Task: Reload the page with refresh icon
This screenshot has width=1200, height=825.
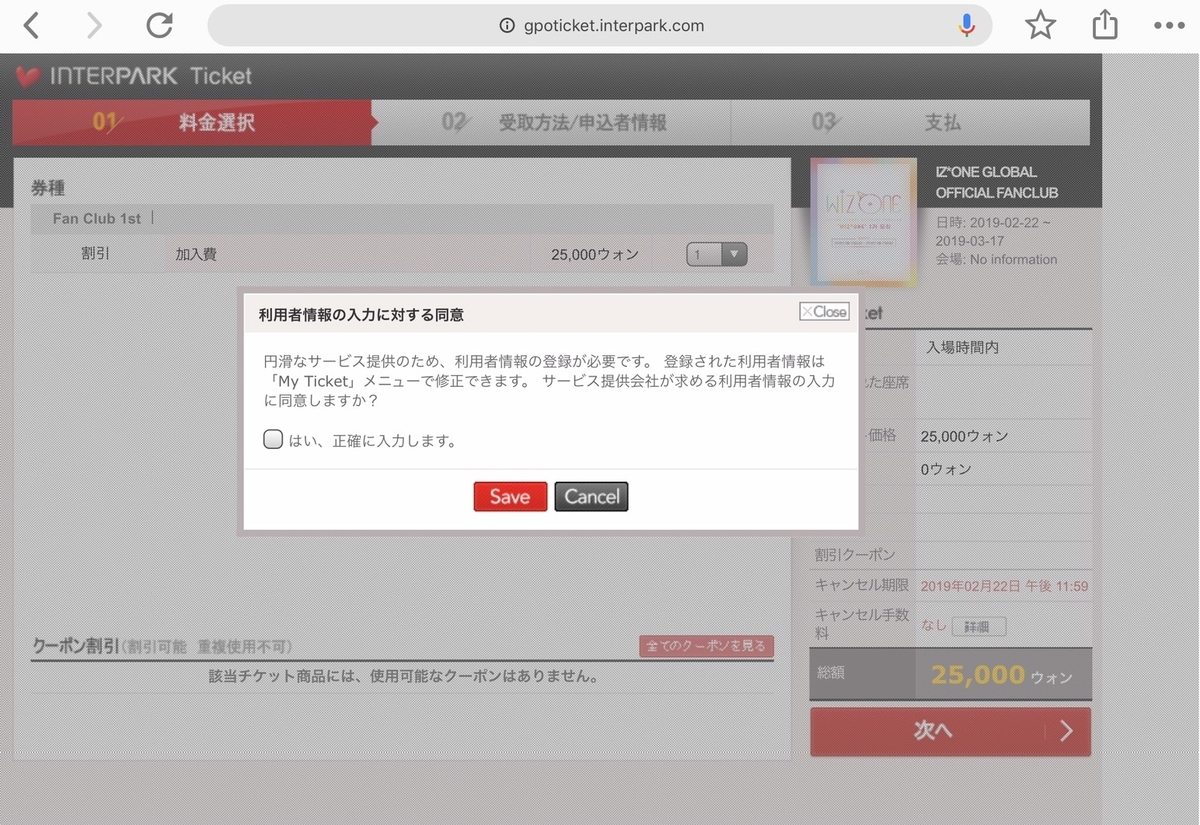Action: (159, 26)
